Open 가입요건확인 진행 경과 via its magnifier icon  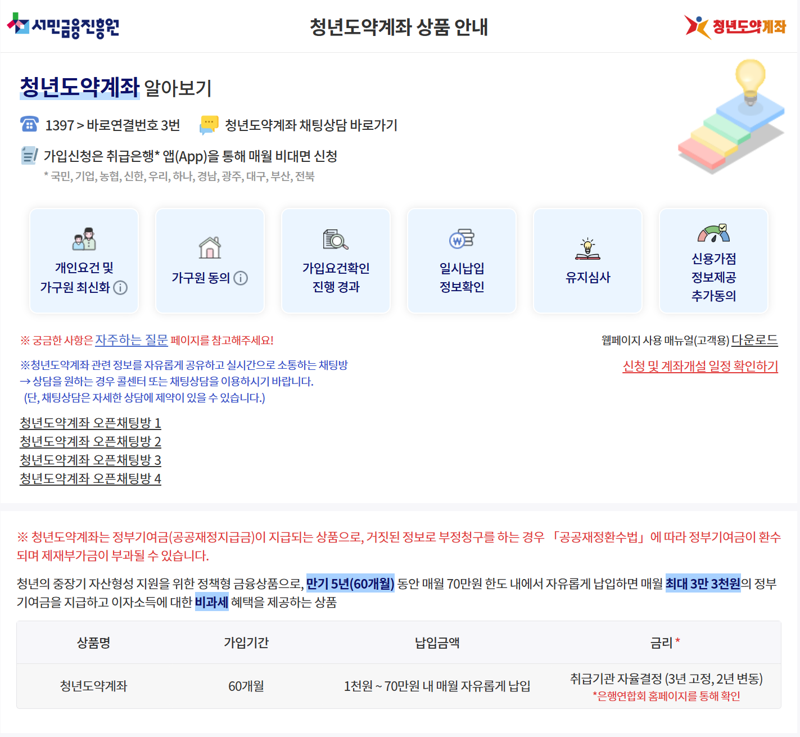click(x=336, y=240)
